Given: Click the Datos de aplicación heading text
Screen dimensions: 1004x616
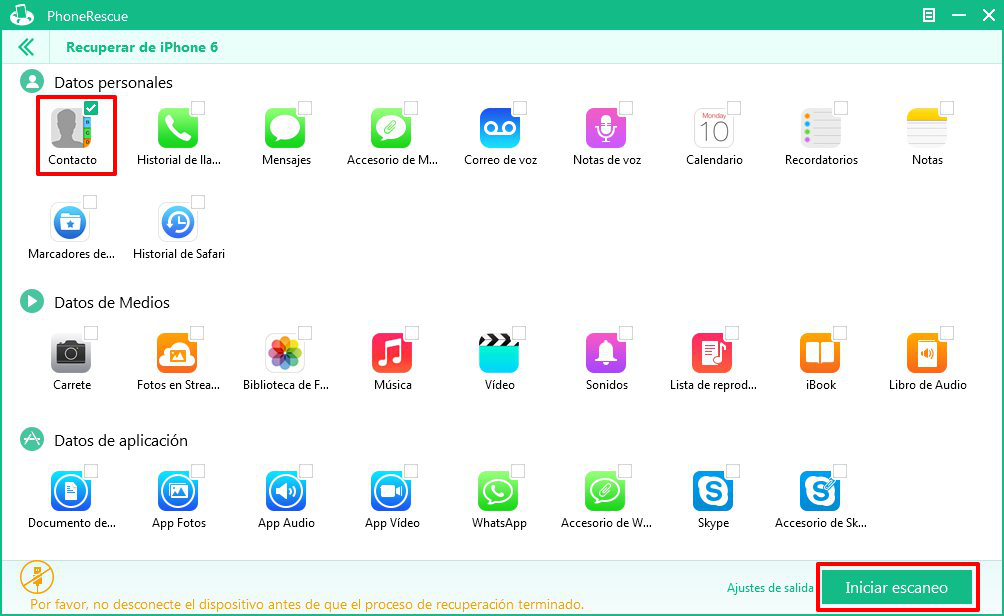Looking at the screenshot, I should pos(121,441).
